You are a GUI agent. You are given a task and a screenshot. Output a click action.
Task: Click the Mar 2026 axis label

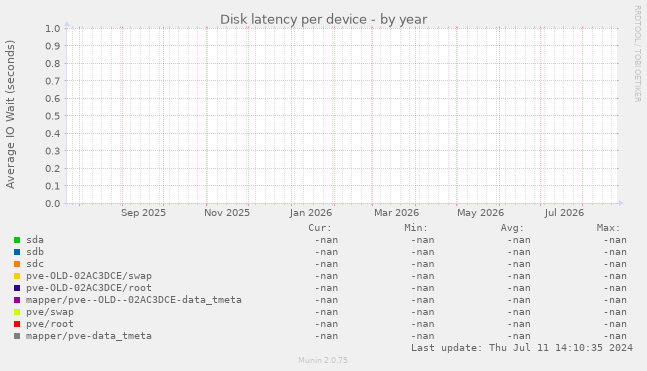click(397, 213)
